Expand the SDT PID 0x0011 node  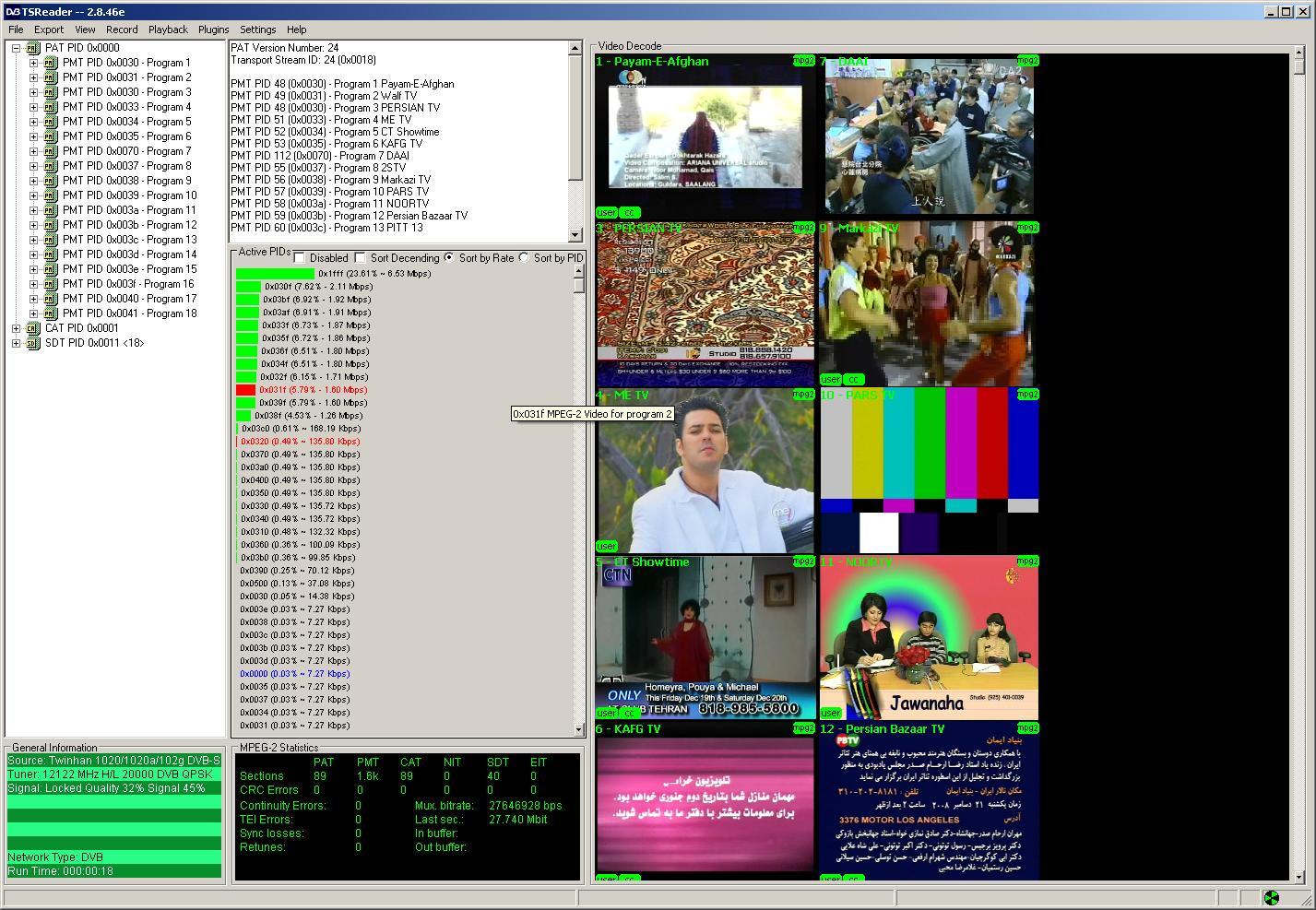(16, 343)
